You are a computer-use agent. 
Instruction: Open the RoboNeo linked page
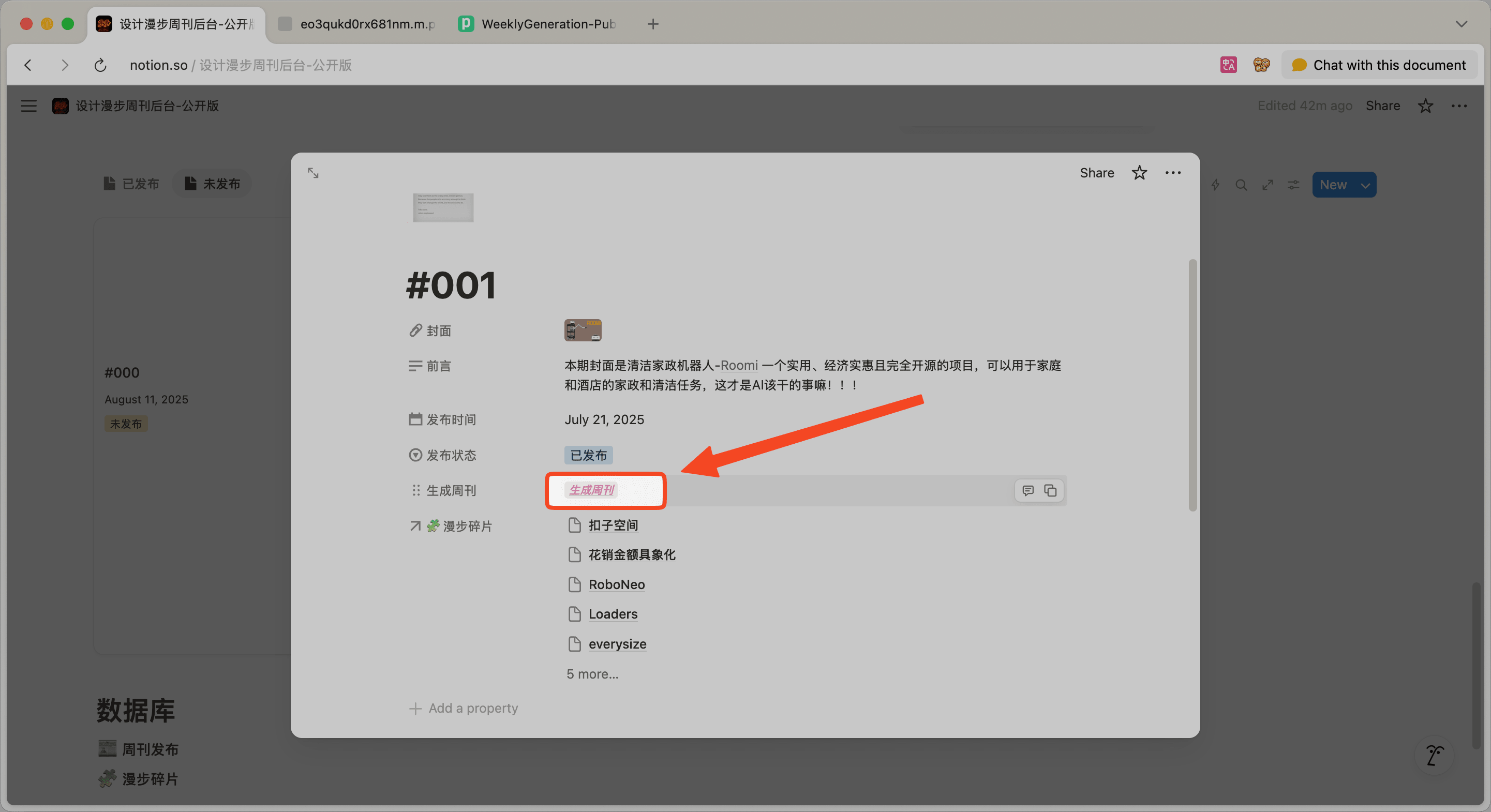(616, 584)
